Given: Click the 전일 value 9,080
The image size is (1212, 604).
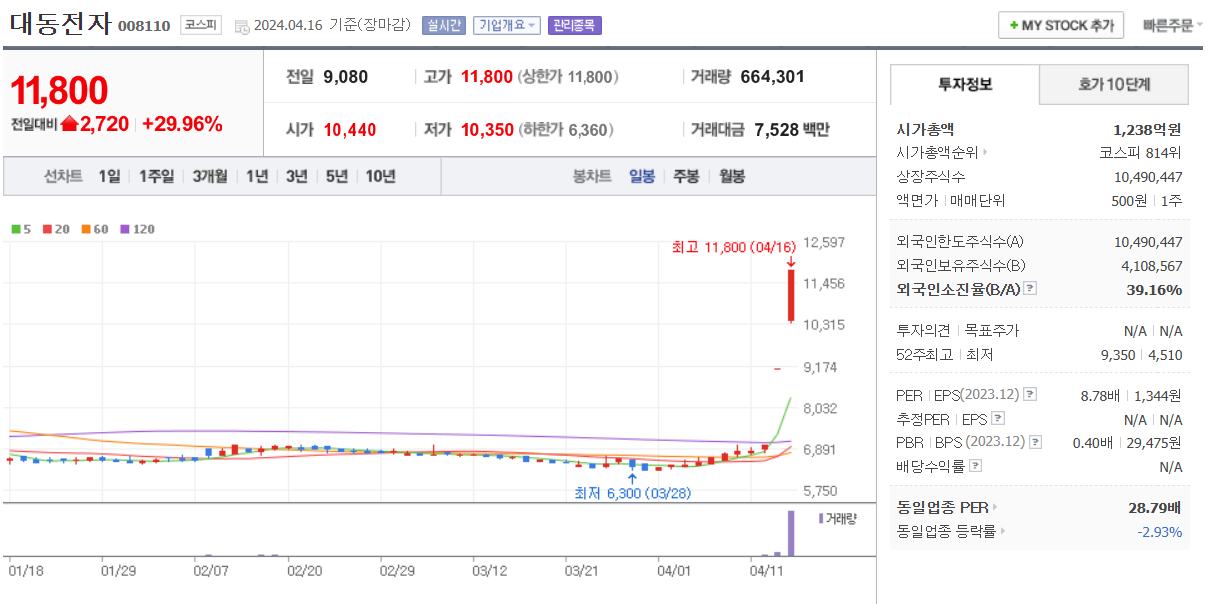Looking at the screenshot, I should click(x=345, y=77).
